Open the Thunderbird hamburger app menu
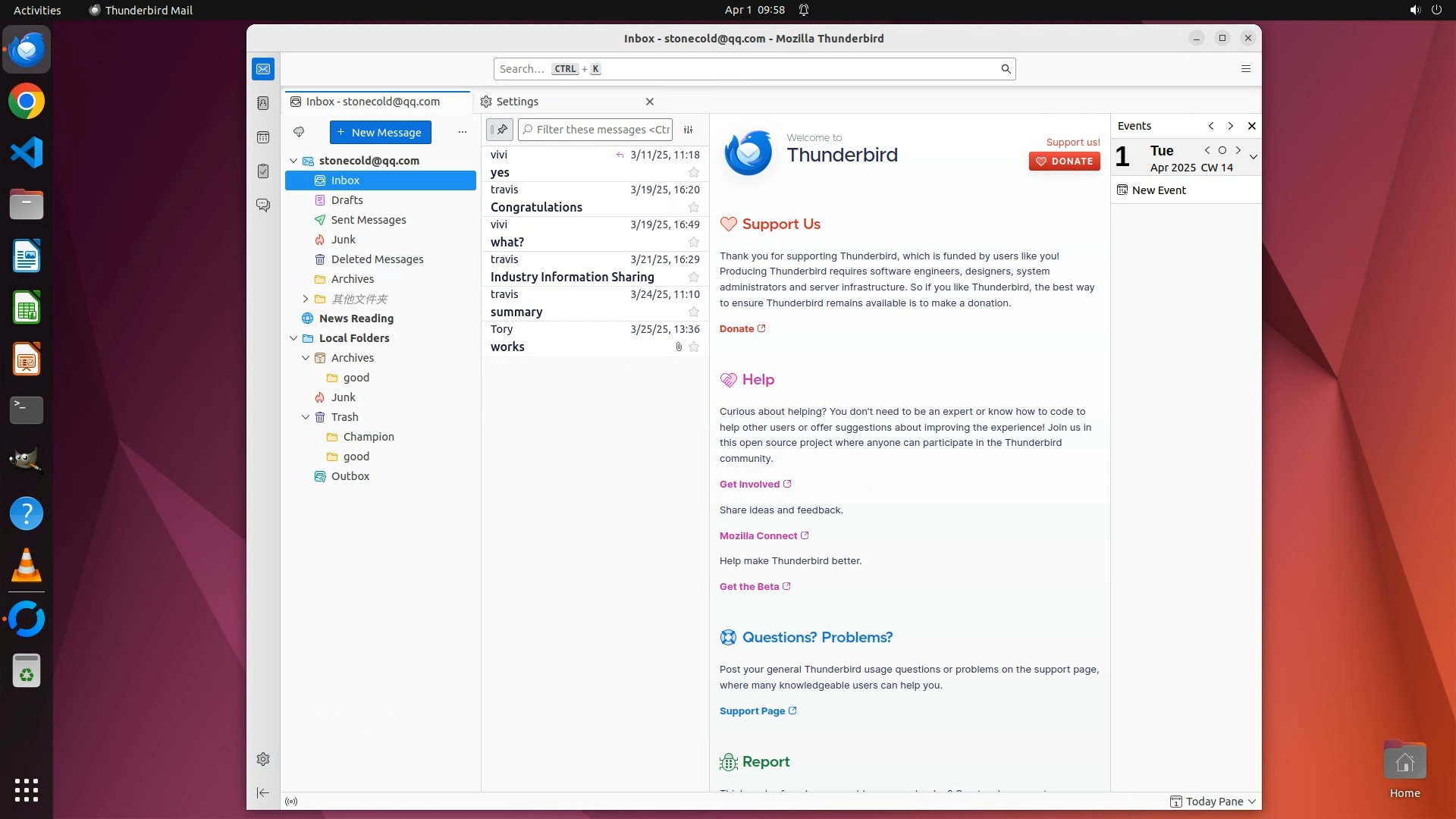 click(1245, 69)
